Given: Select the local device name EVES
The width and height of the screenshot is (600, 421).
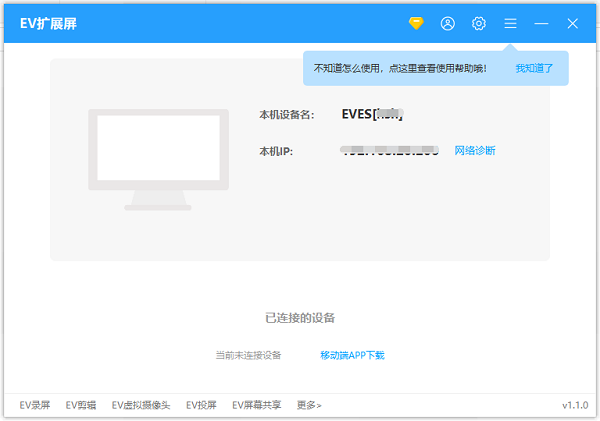Looking at the screenshot, I should pyautogui.click(x=372, y=115).
